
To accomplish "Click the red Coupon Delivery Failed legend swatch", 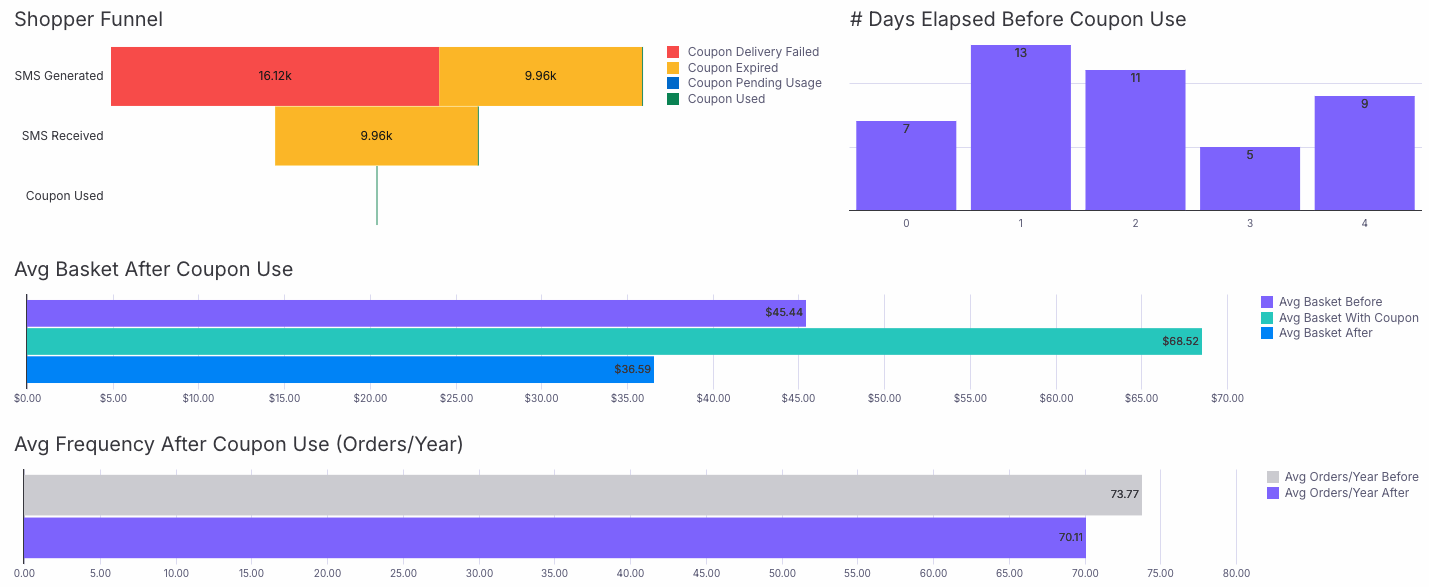I will coord(673,52).
